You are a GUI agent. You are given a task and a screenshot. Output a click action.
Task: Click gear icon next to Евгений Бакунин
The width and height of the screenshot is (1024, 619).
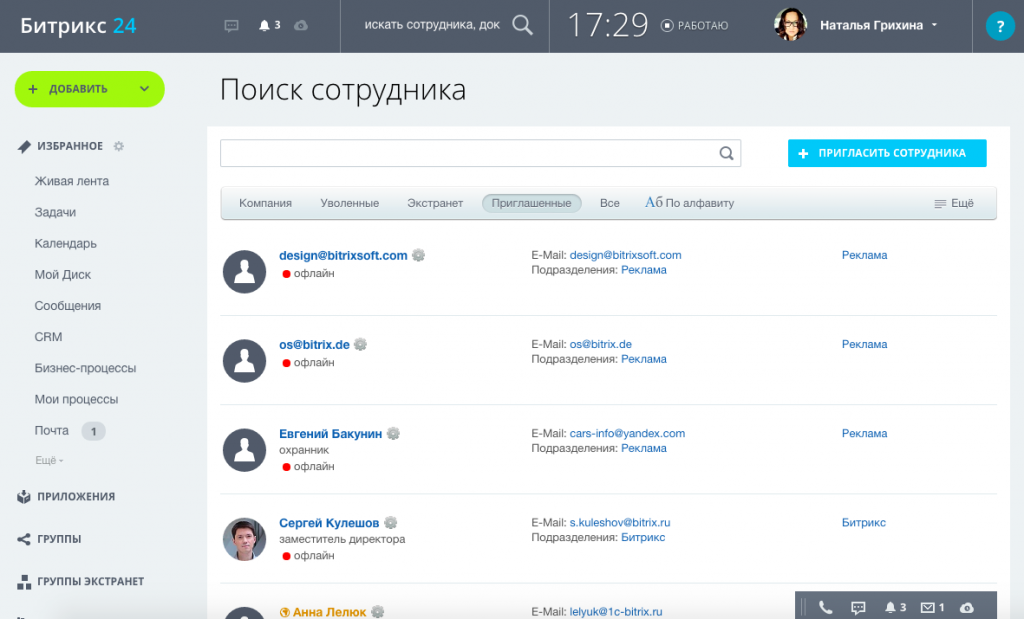(393, 434)
